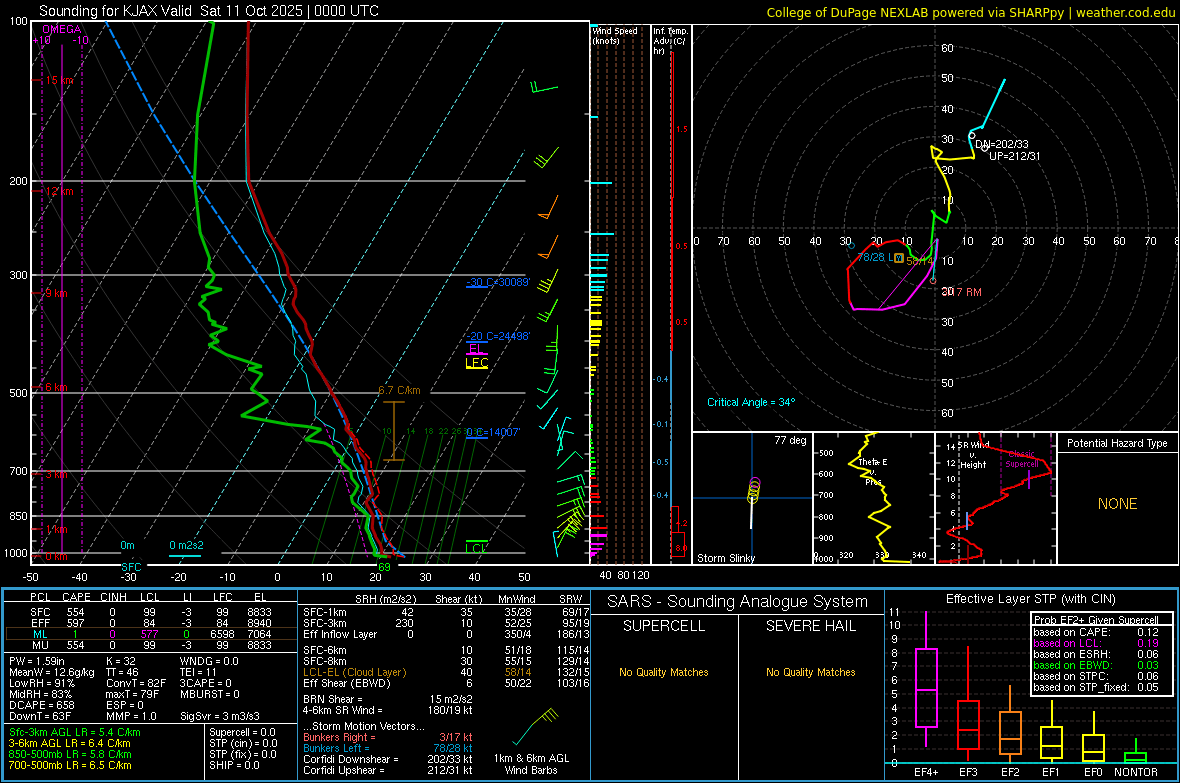1180x783 pixels.
Task: Click the 'LowRH = 91%' value
Action: pyautogui.click(x=42, y=684)
